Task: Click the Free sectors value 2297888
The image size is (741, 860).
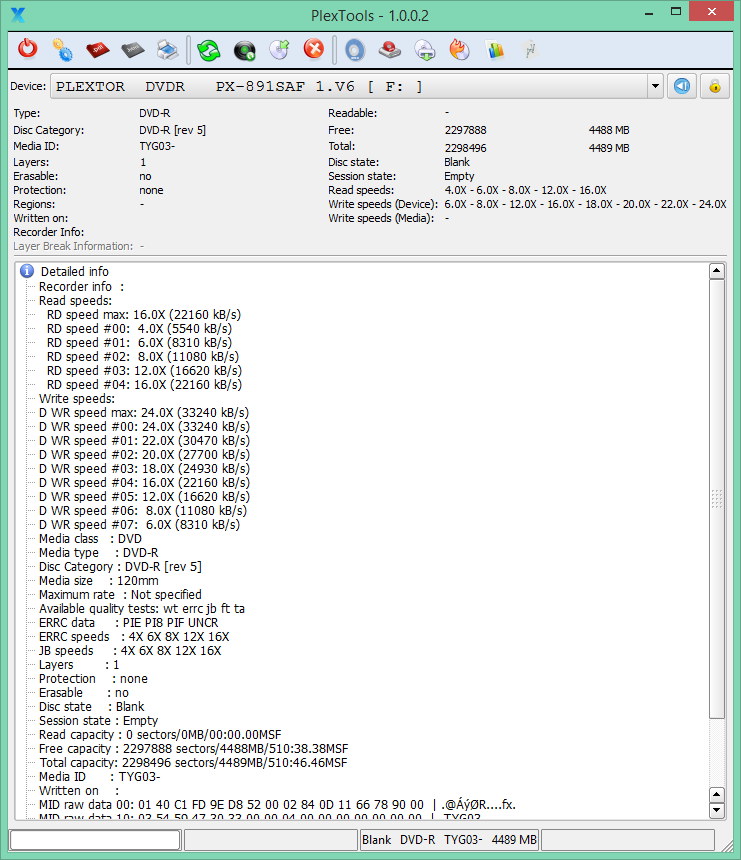Action: tap(465, 130)
